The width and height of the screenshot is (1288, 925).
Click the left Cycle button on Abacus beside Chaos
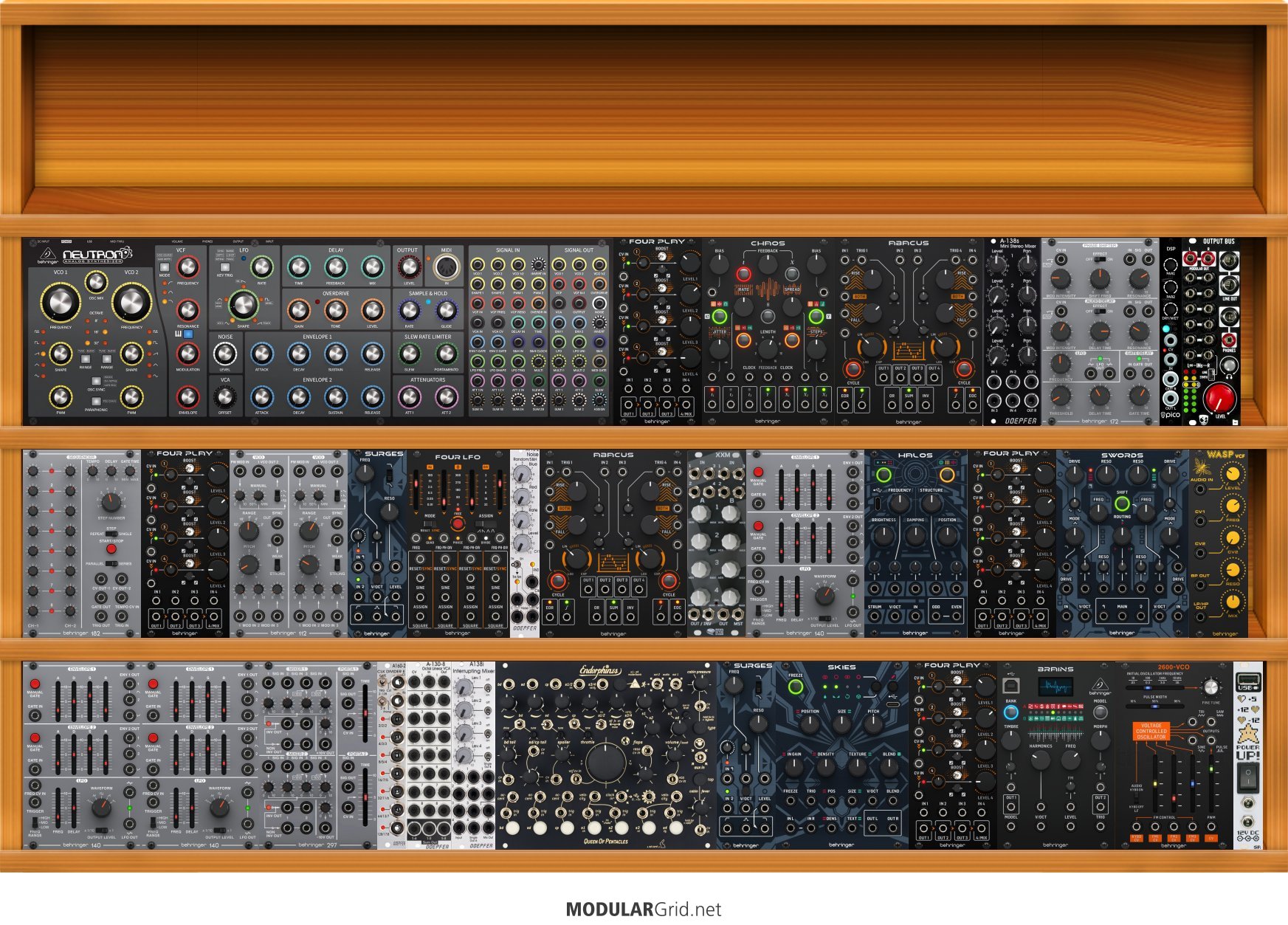[853, 368]
